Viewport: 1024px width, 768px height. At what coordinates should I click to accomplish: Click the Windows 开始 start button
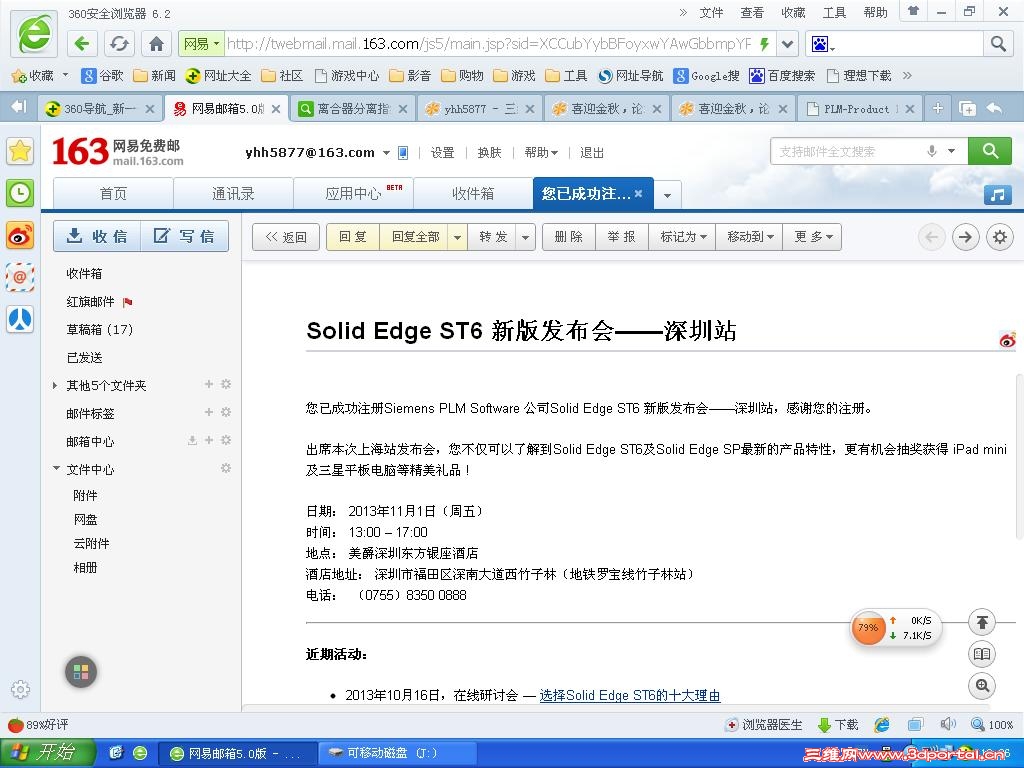pyautogui.click(x=47, y=752)
